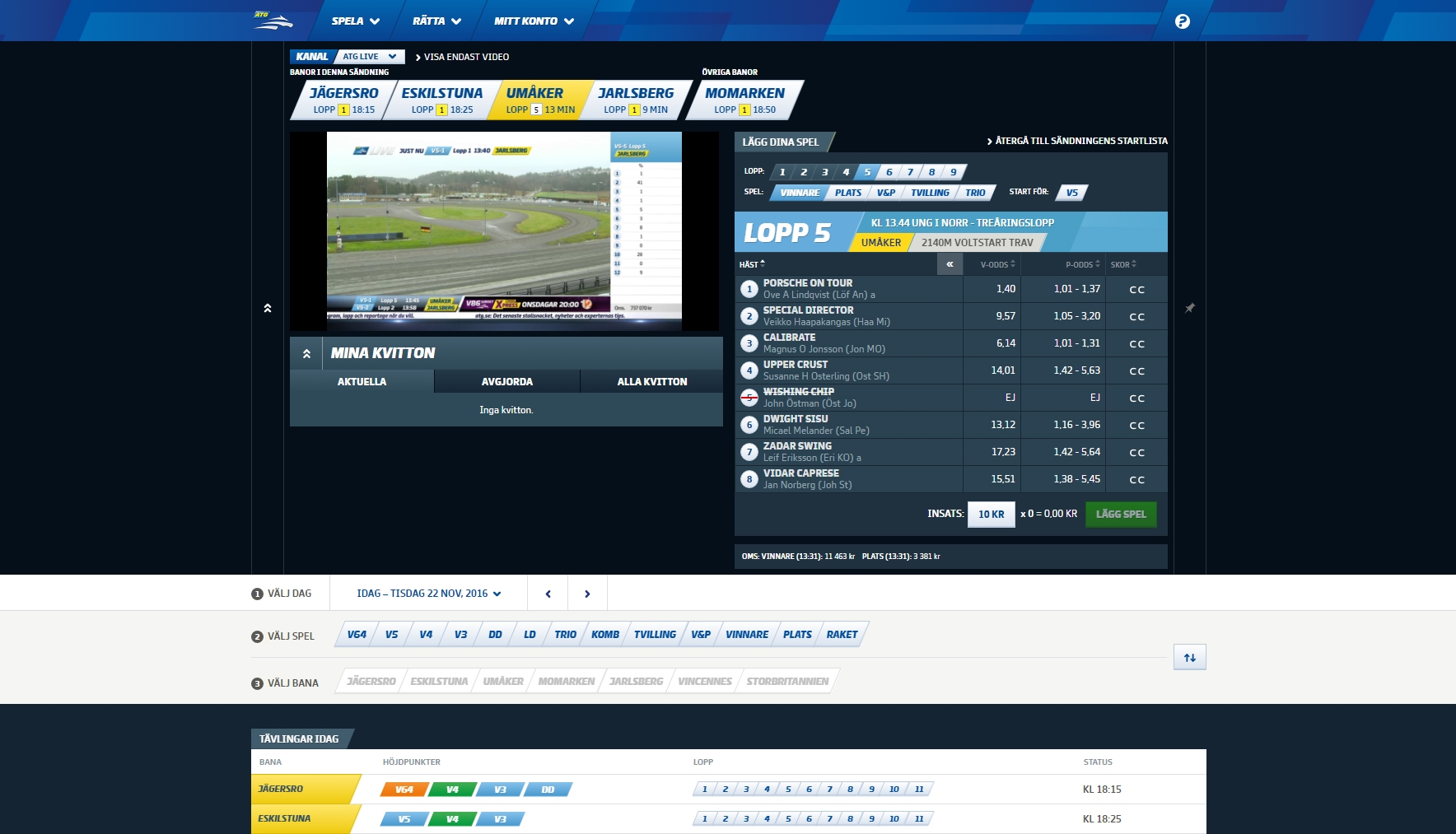The width and height of the screenshot is (1456, 834).
Task: Open the help question mark icon
Action: point(1182,21)
